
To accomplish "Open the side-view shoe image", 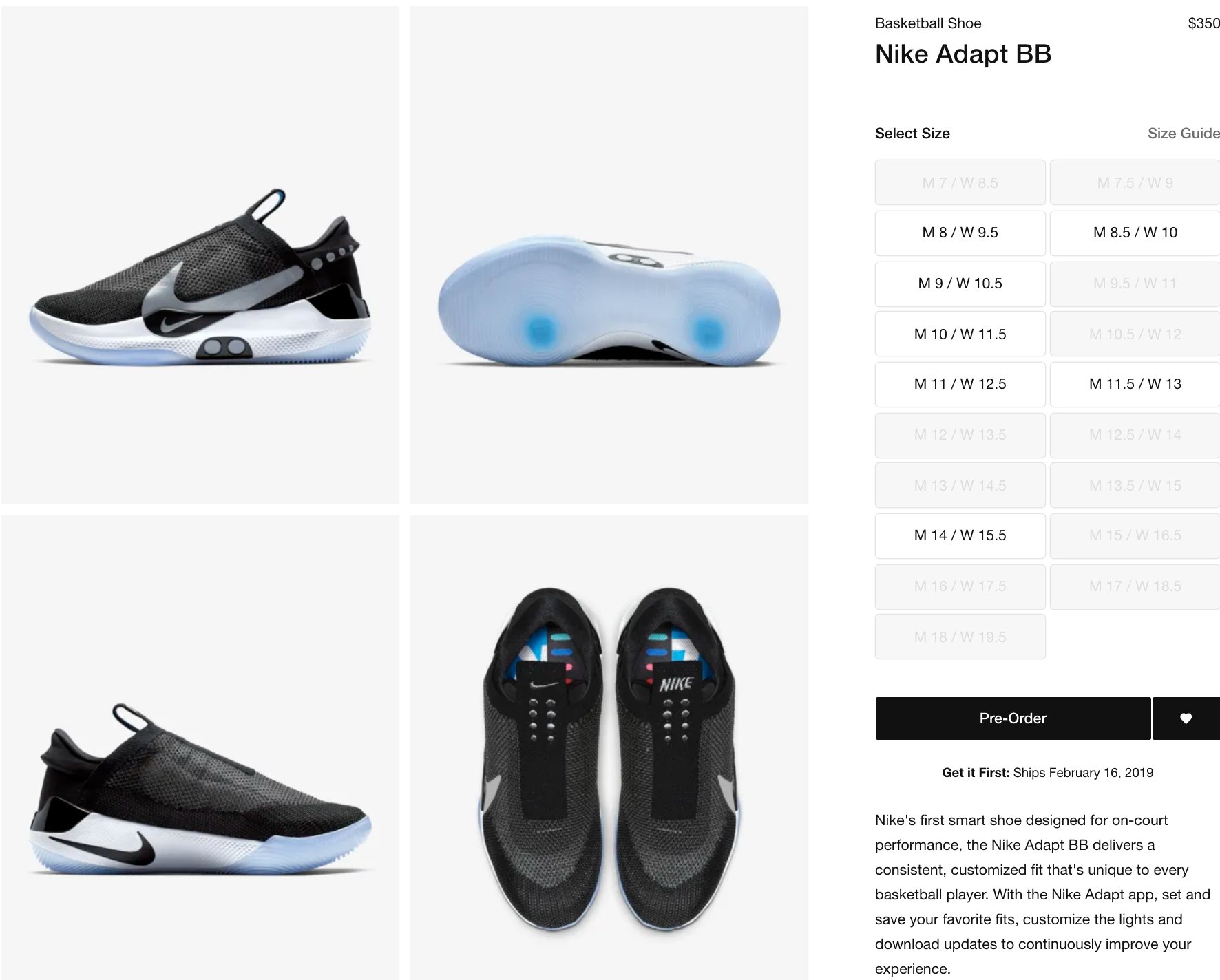I will 200,255.
